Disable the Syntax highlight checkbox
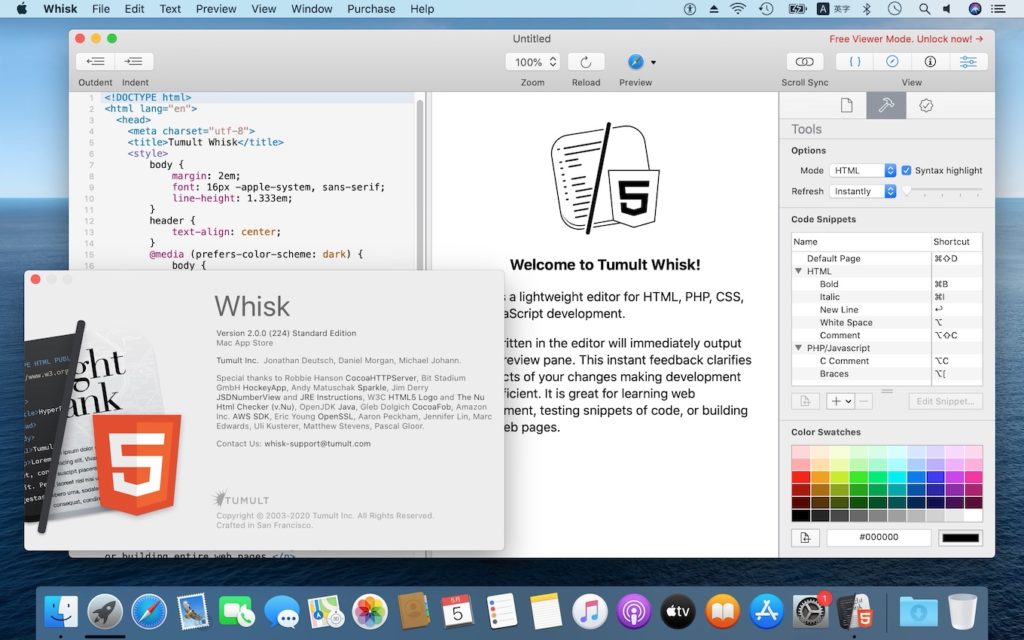Image resolution: width=1024 pixels, height=640 pixels. click(906, 171)
